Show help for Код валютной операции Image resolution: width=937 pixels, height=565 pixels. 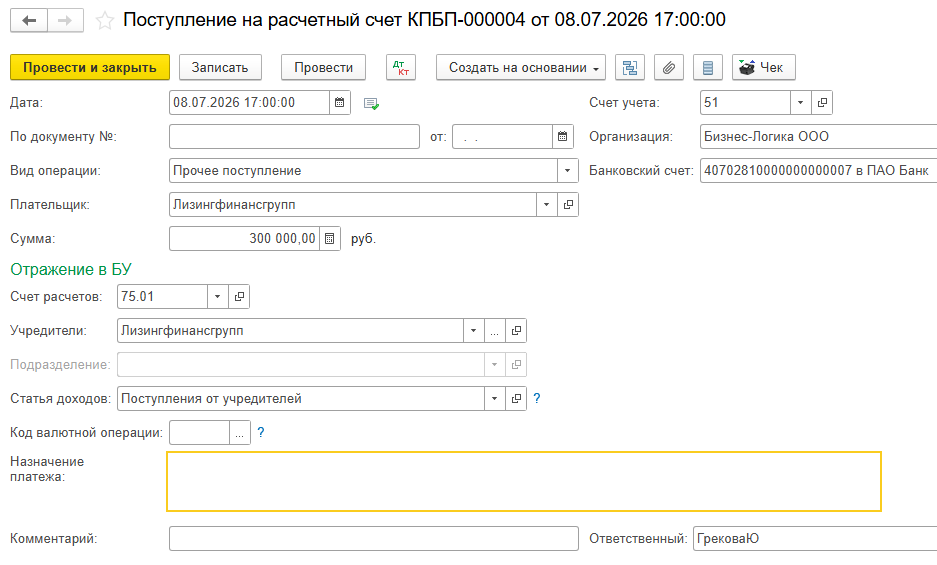tap(261, 433)
